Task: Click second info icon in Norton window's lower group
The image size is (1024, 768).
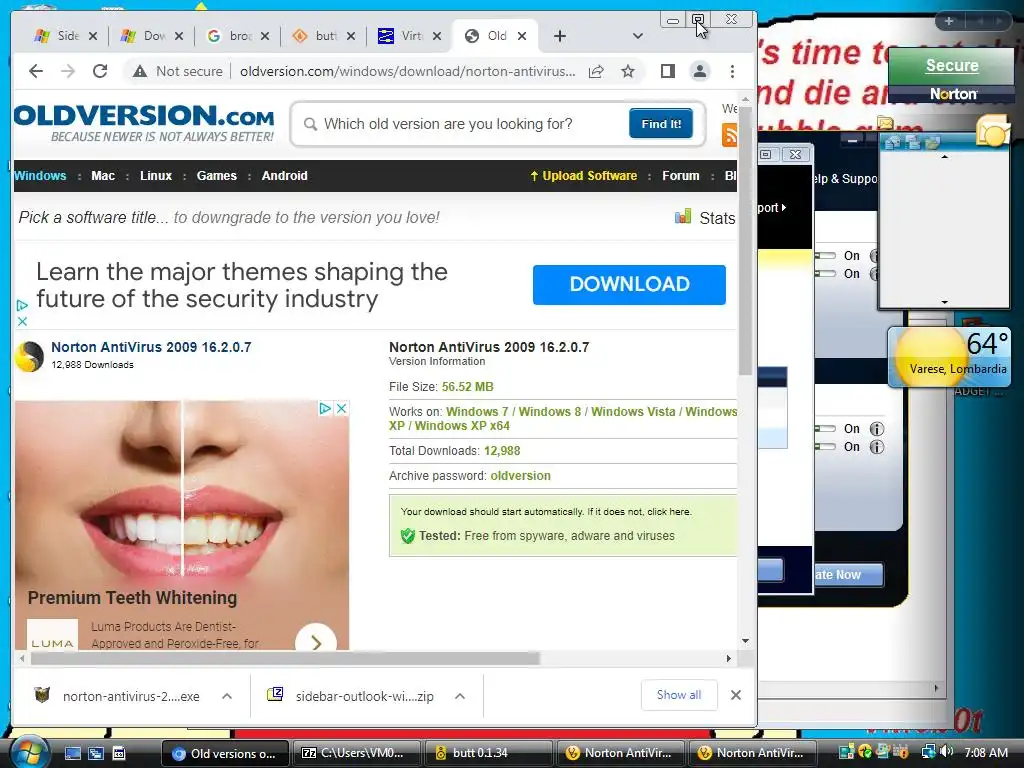Action: pyautogui.click(x=876, y=447)
